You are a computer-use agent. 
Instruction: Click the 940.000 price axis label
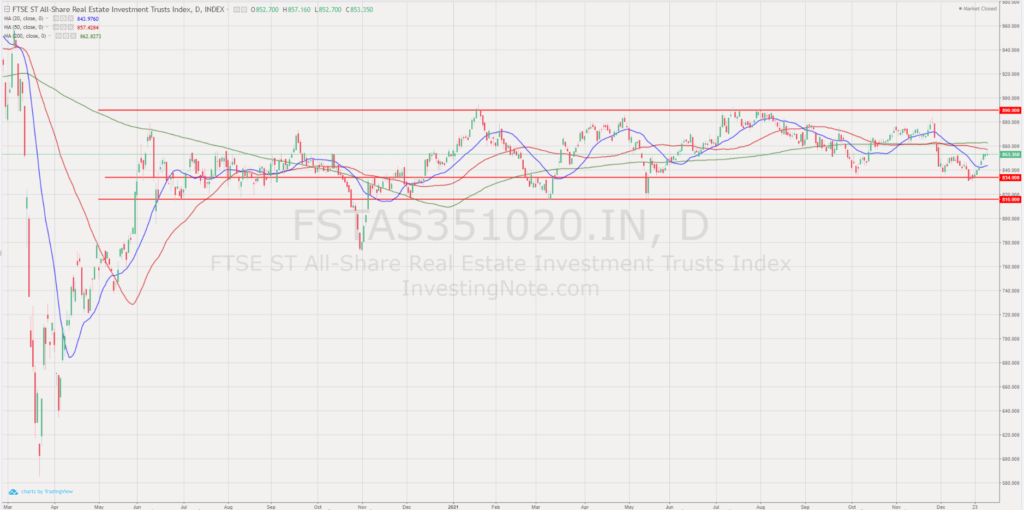(1010, 50)
